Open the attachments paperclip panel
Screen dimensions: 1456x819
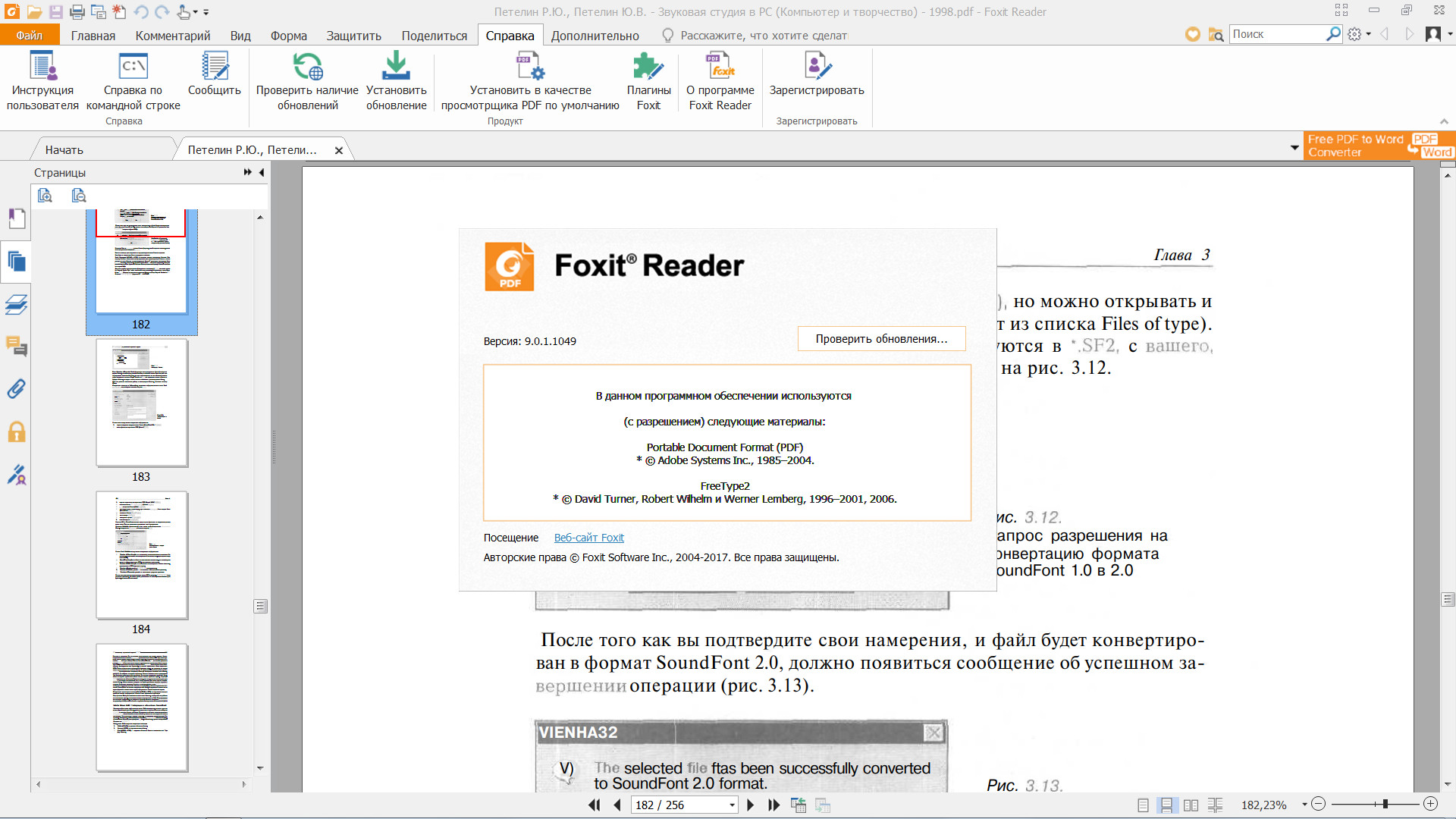[17, 389]
